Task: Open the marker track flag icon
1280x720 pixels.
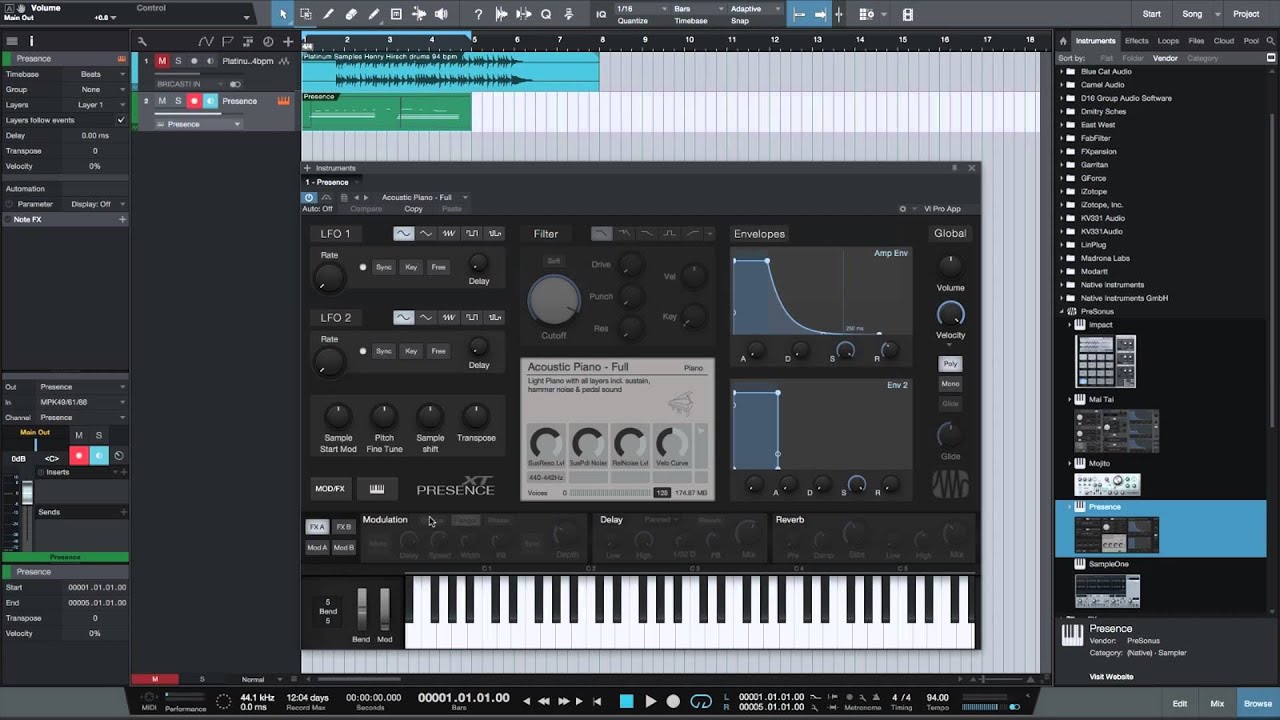Action: pyautogui.click(x=230, y=41)
